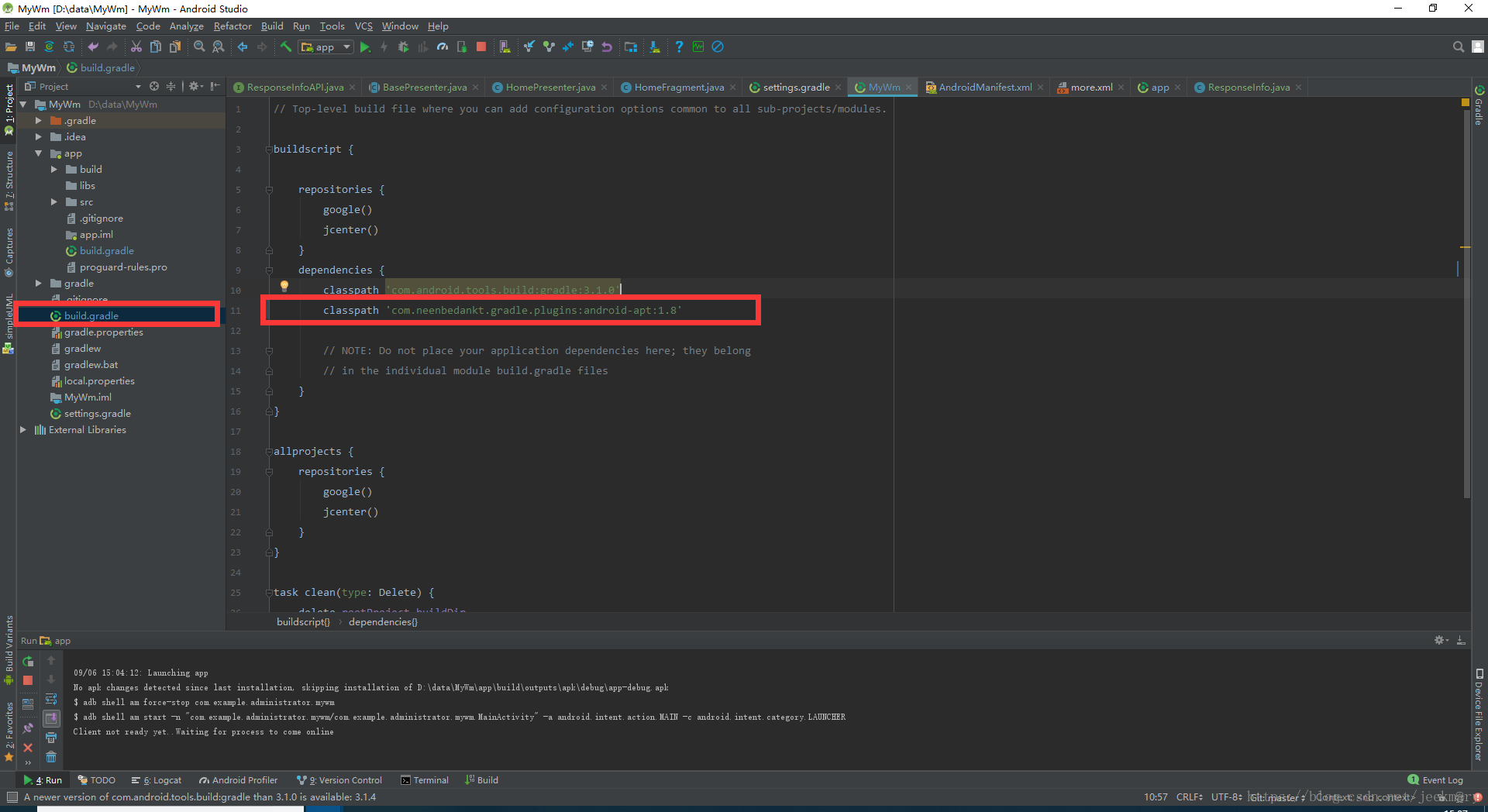Screen dimensions: 1488x812
Task: Open the Project view selector dropdown
Action: (83, 87)
